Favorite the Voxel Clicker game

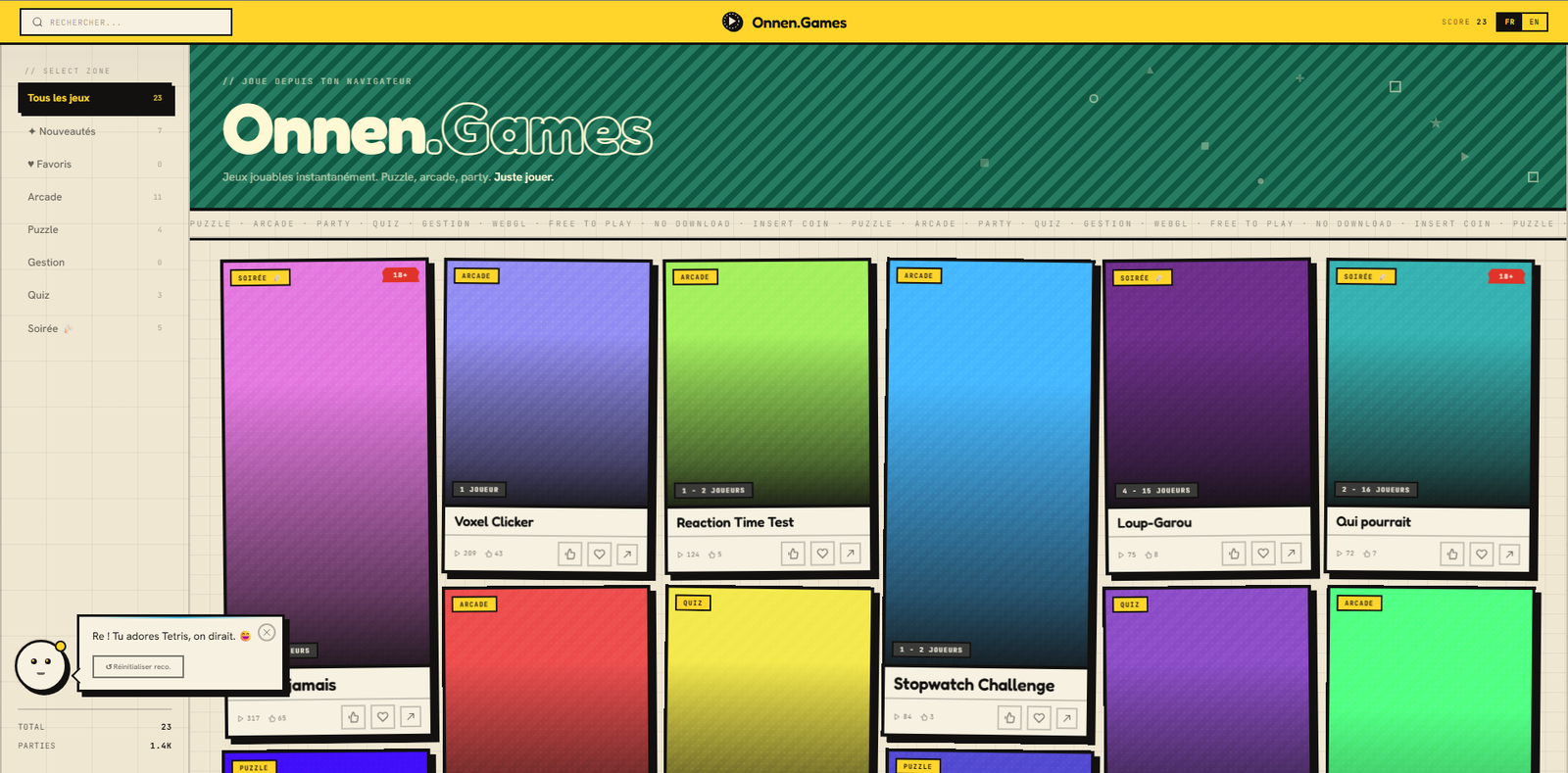(600, 555)
